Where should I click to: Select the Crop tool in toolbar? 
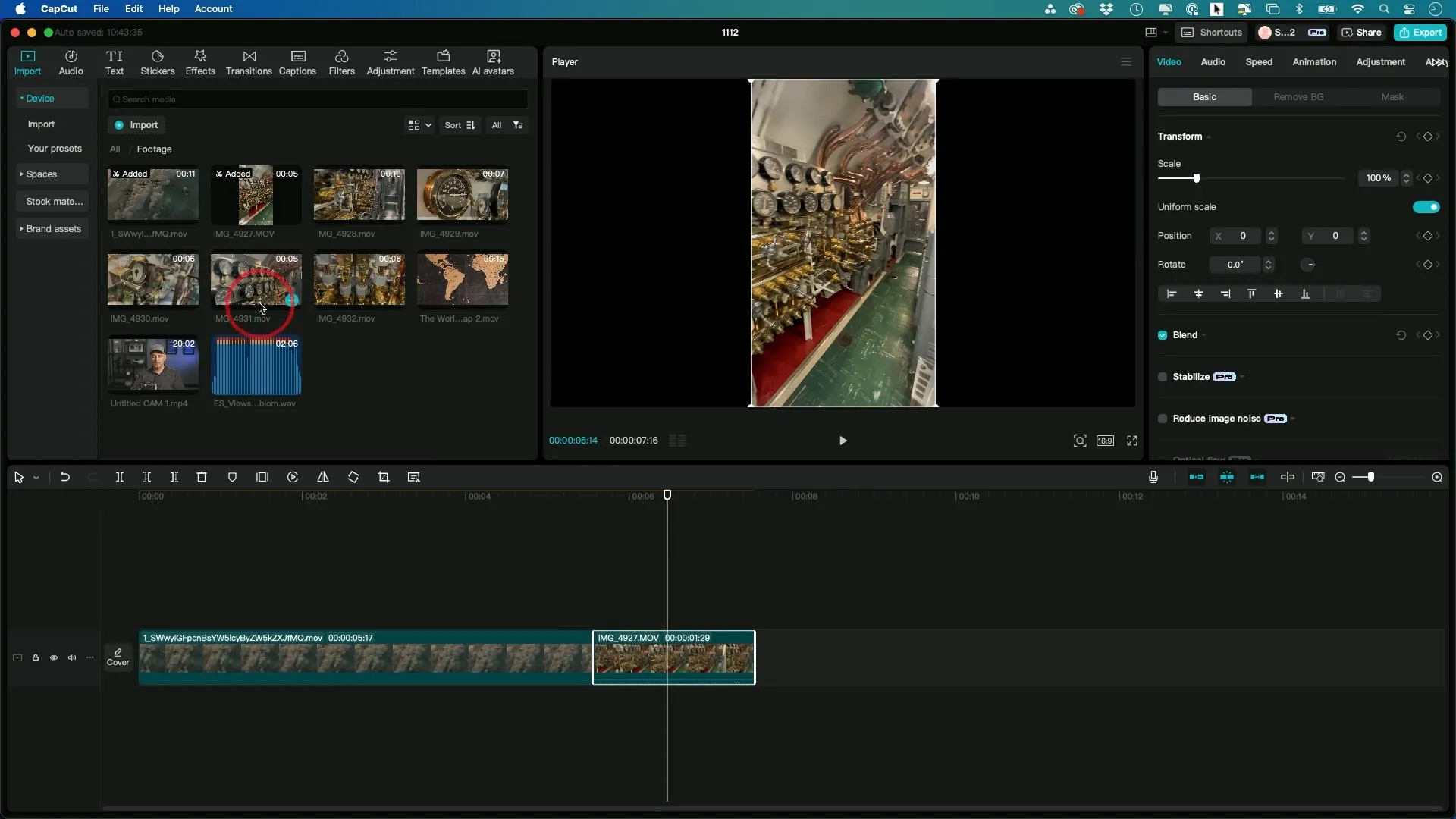pyautogui.click(x=383, y=477)
